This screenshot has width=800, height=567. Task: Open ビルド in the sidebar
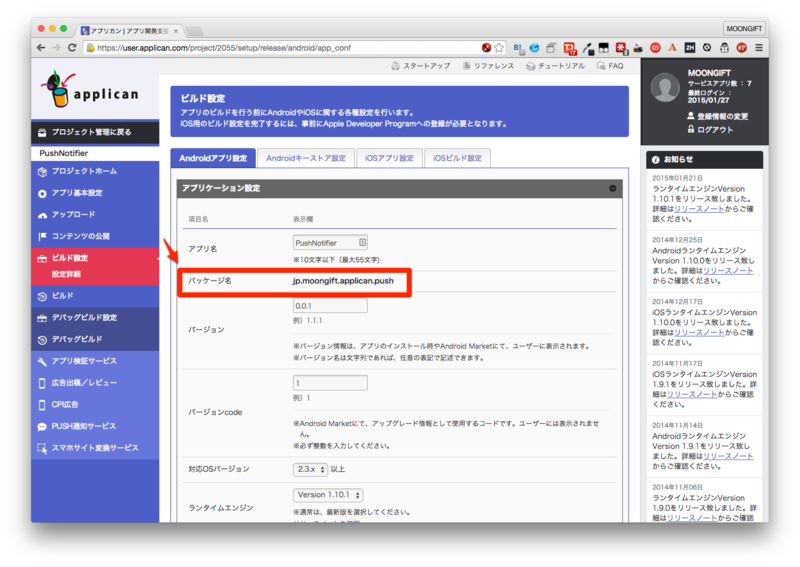(x=95, y=296)
